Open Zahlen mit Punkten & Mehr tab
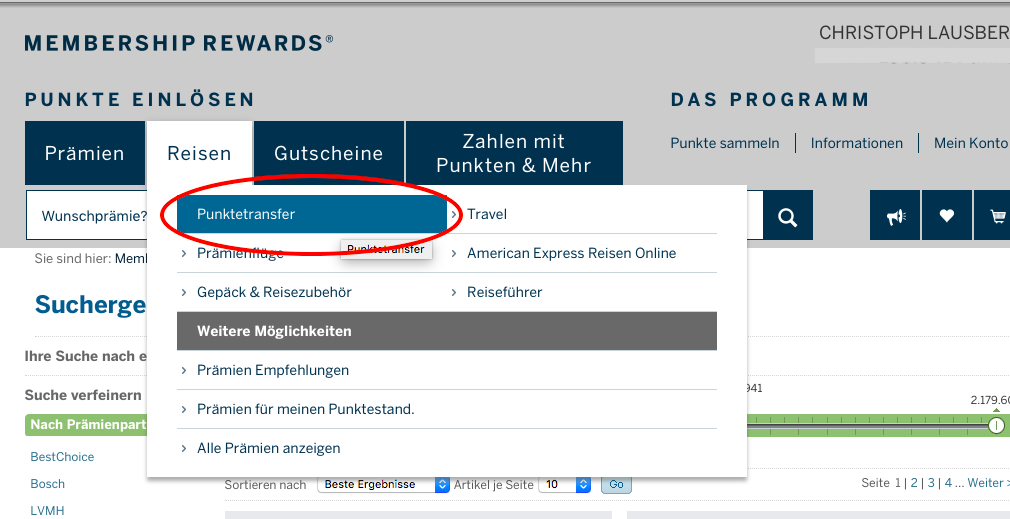This screenshot has height=519, width=1010. [514, 153]
